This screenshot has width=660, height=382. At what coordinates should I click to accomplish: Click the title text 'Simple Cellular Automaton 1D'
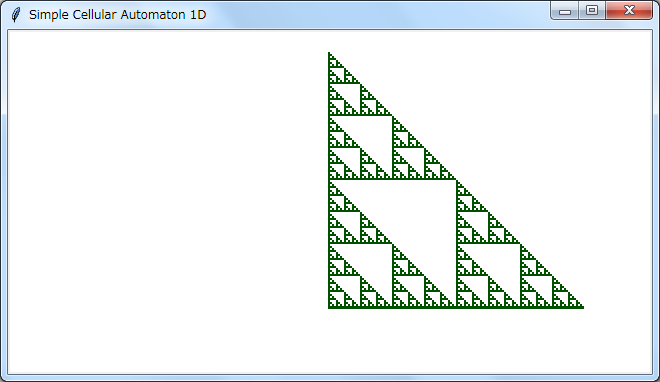coord(117,15)
